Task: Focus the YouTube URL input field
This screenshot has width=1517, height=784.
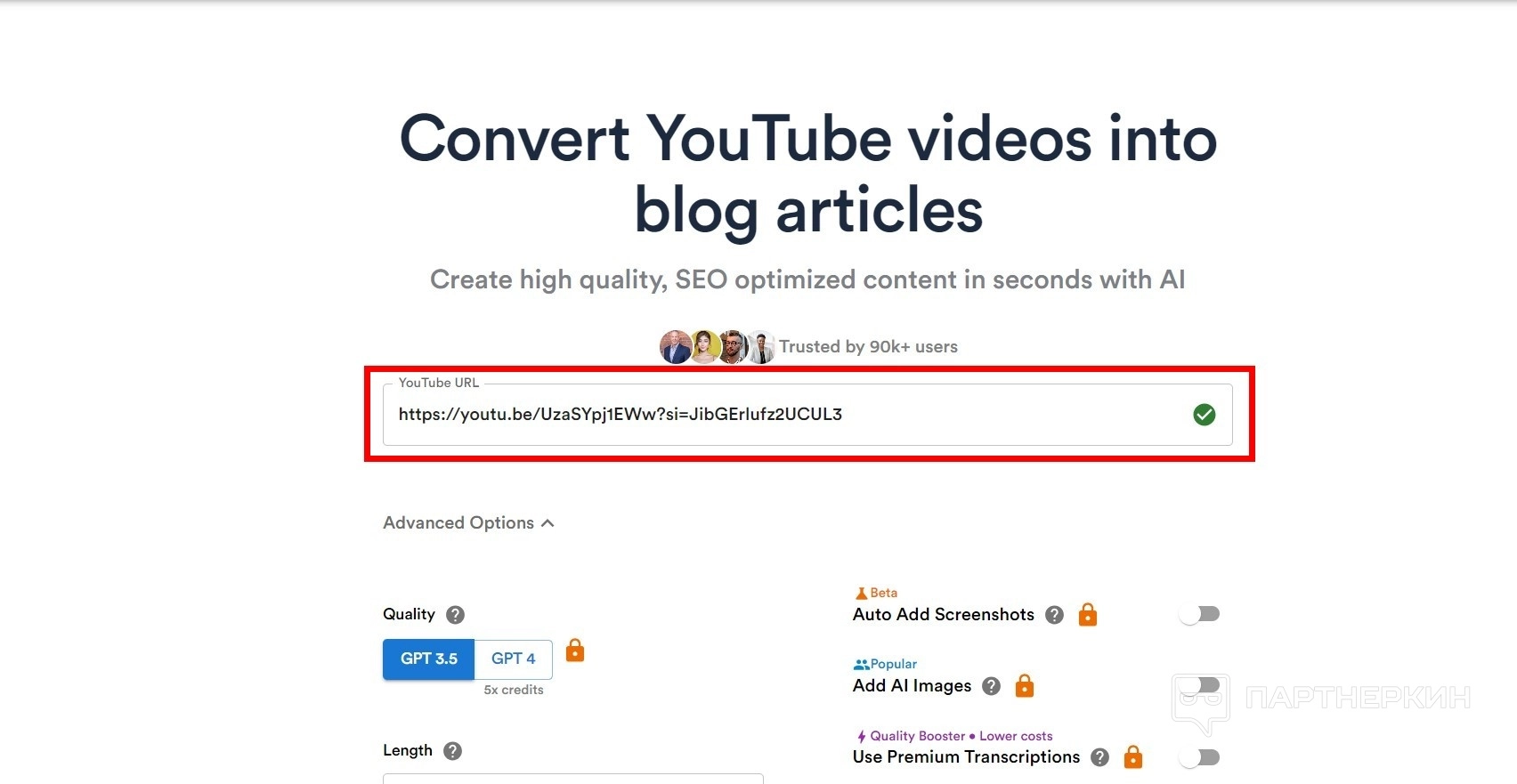Action: [807, 415]
